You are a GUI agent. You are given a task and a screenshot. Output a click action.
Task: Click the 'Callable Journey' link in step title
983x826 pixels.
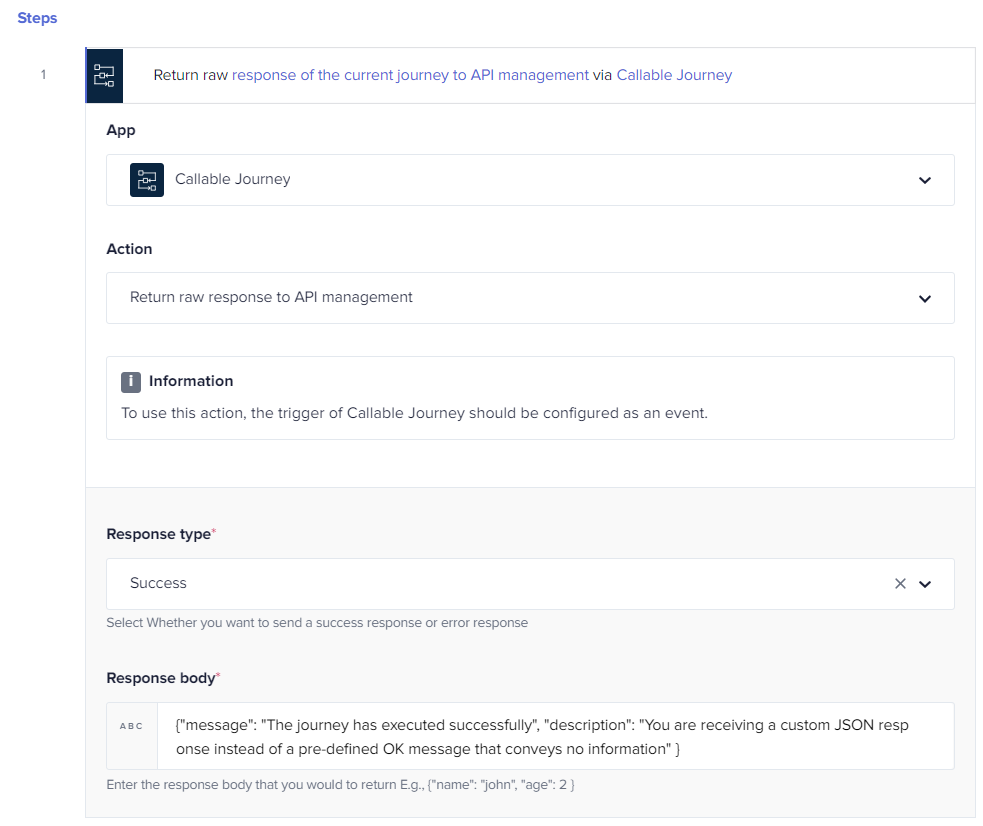[674, 75]
